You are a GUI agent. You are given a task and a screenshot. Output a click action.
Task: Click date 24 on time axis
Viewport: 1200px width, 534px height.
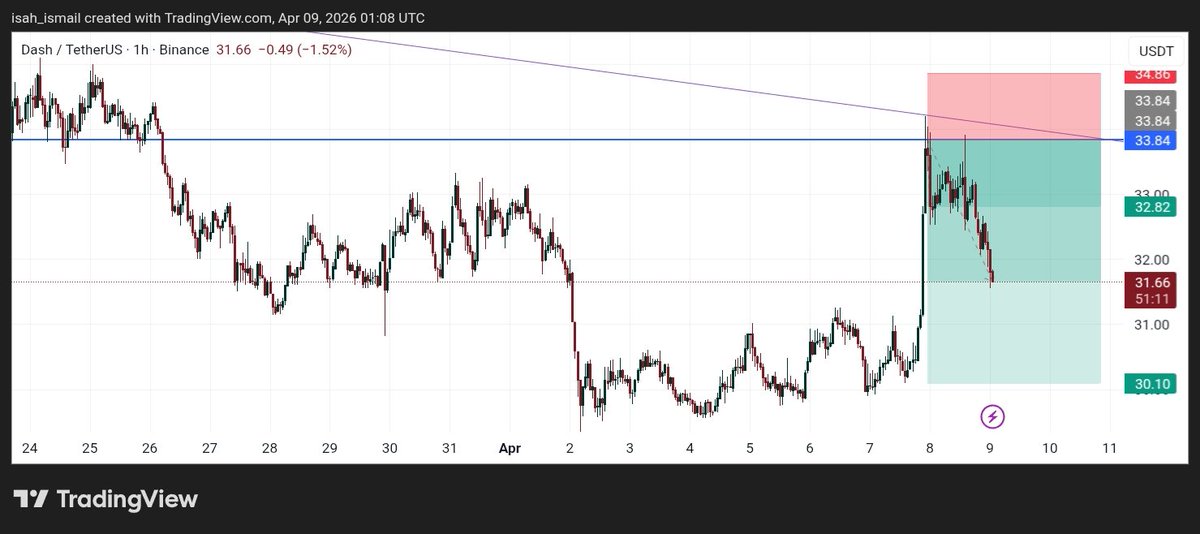29,449
